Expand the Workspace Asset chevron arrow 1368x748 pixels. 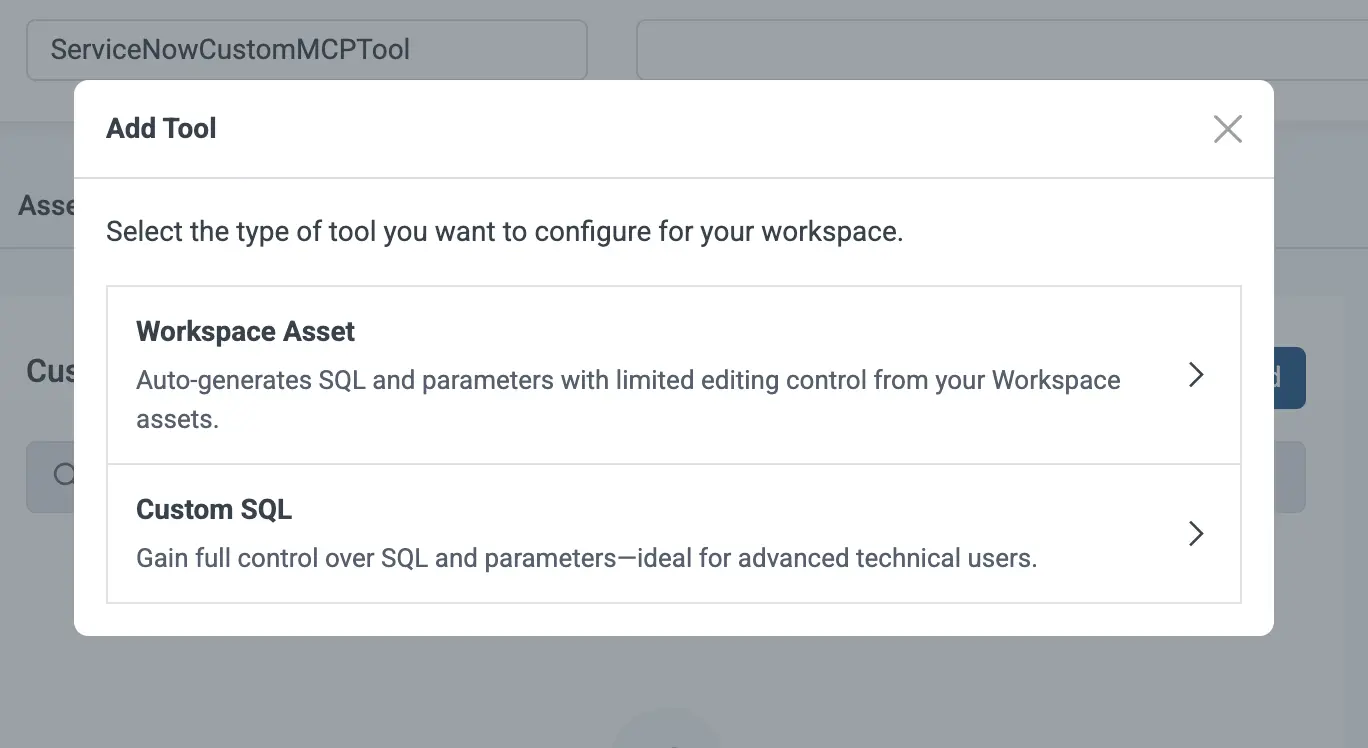click(1195, 375)
